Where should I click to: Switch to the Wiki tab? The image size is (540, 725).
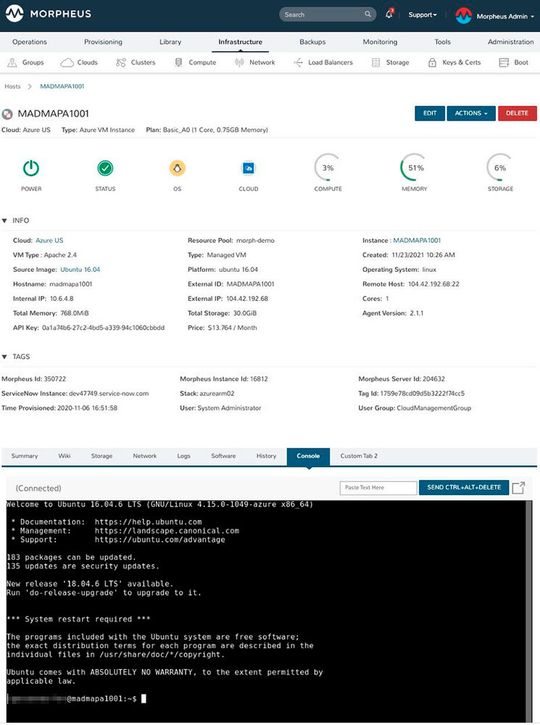click(64, 456)
